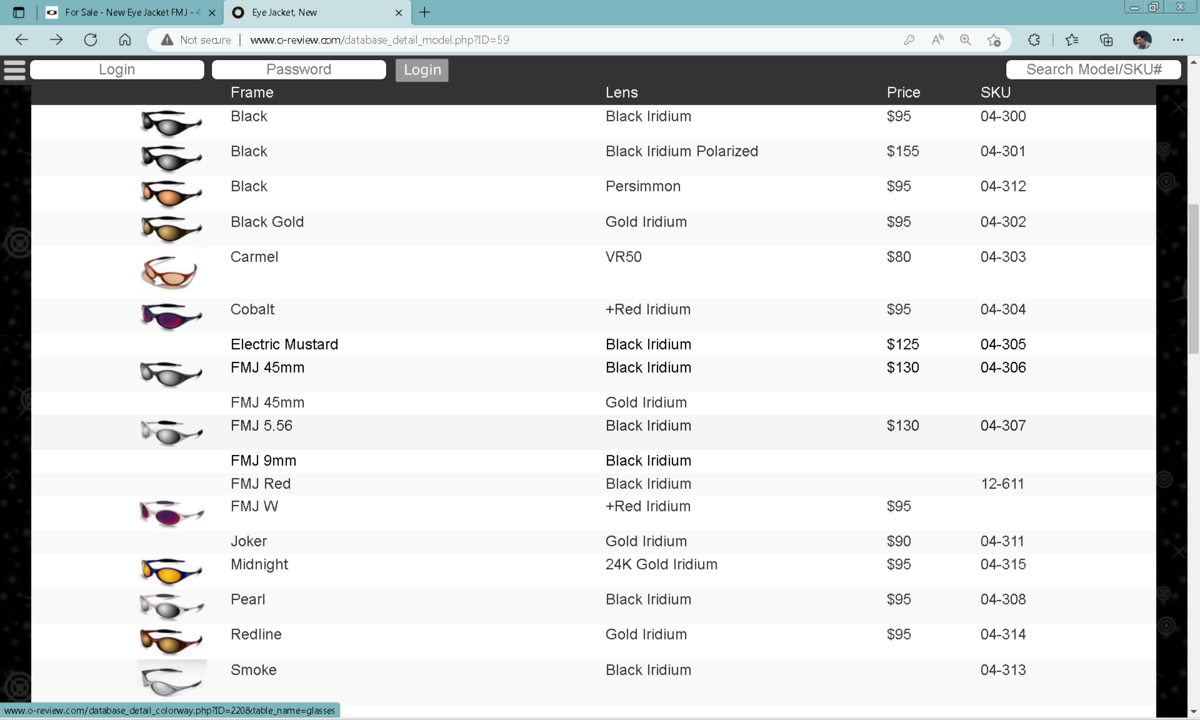Image resolution: width=1200 pixels, height=720 pixels.
Task: Refresh the current page
Action: (x=90, y=40)
